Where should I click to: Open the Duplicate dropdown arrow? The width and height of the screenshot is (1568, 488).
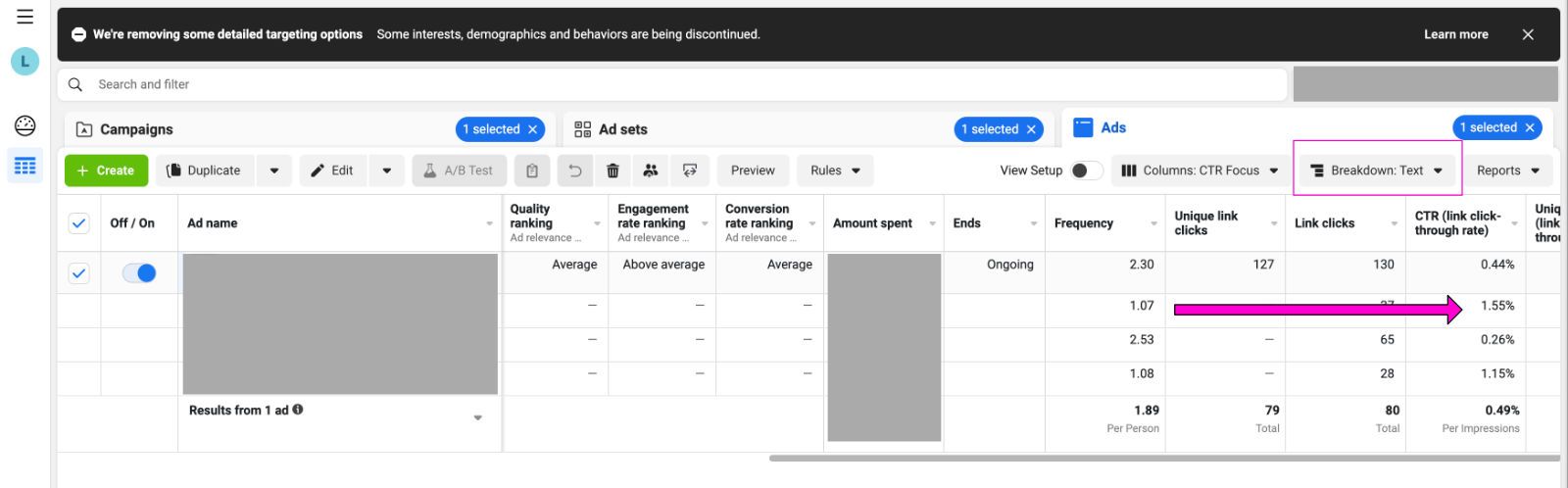pos(274,171)
